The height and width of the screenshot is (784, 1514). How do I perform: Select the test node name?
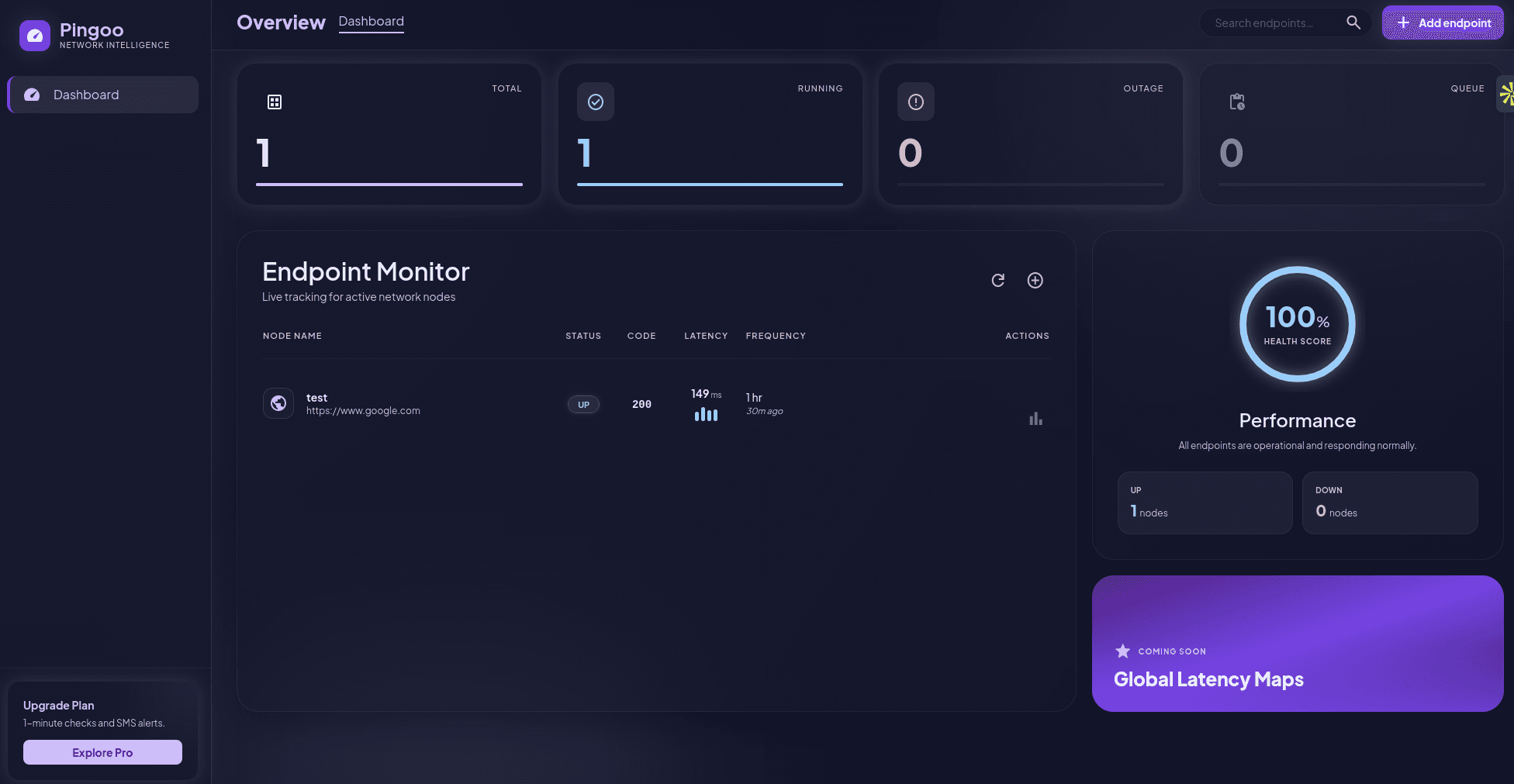pyautogui.click(x=316, y=398)
